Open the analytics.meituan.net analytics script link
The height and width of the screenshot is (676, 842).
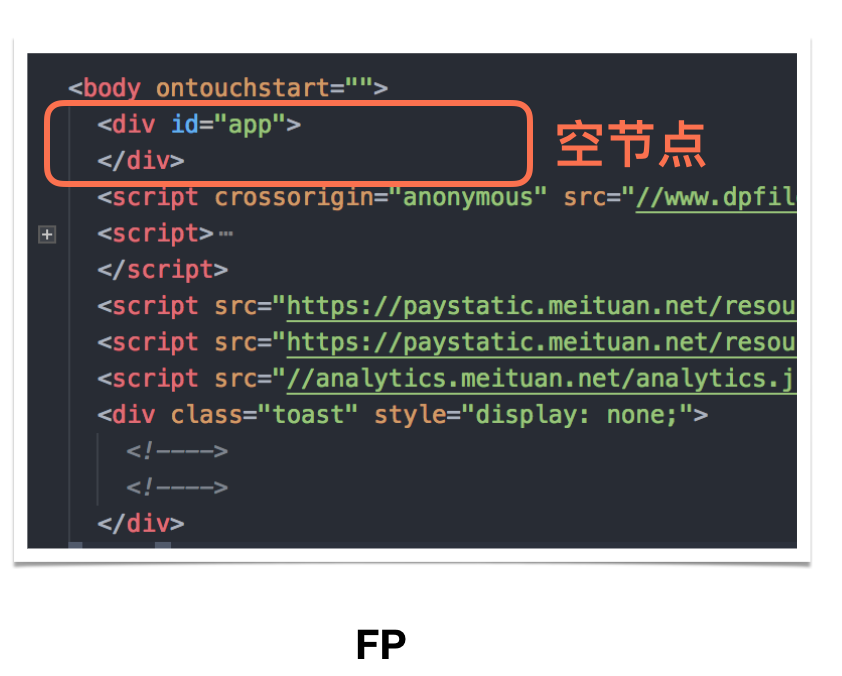point(541,379)
